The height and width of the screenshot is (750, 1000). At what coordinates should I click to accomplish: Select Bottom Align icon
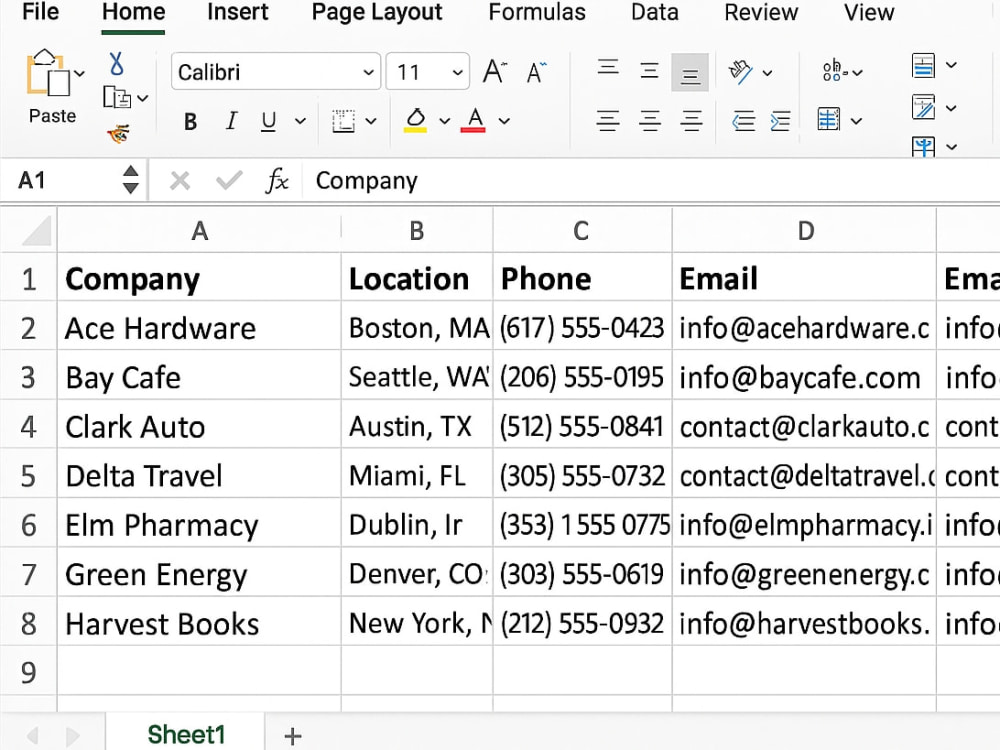pos(690,72)
